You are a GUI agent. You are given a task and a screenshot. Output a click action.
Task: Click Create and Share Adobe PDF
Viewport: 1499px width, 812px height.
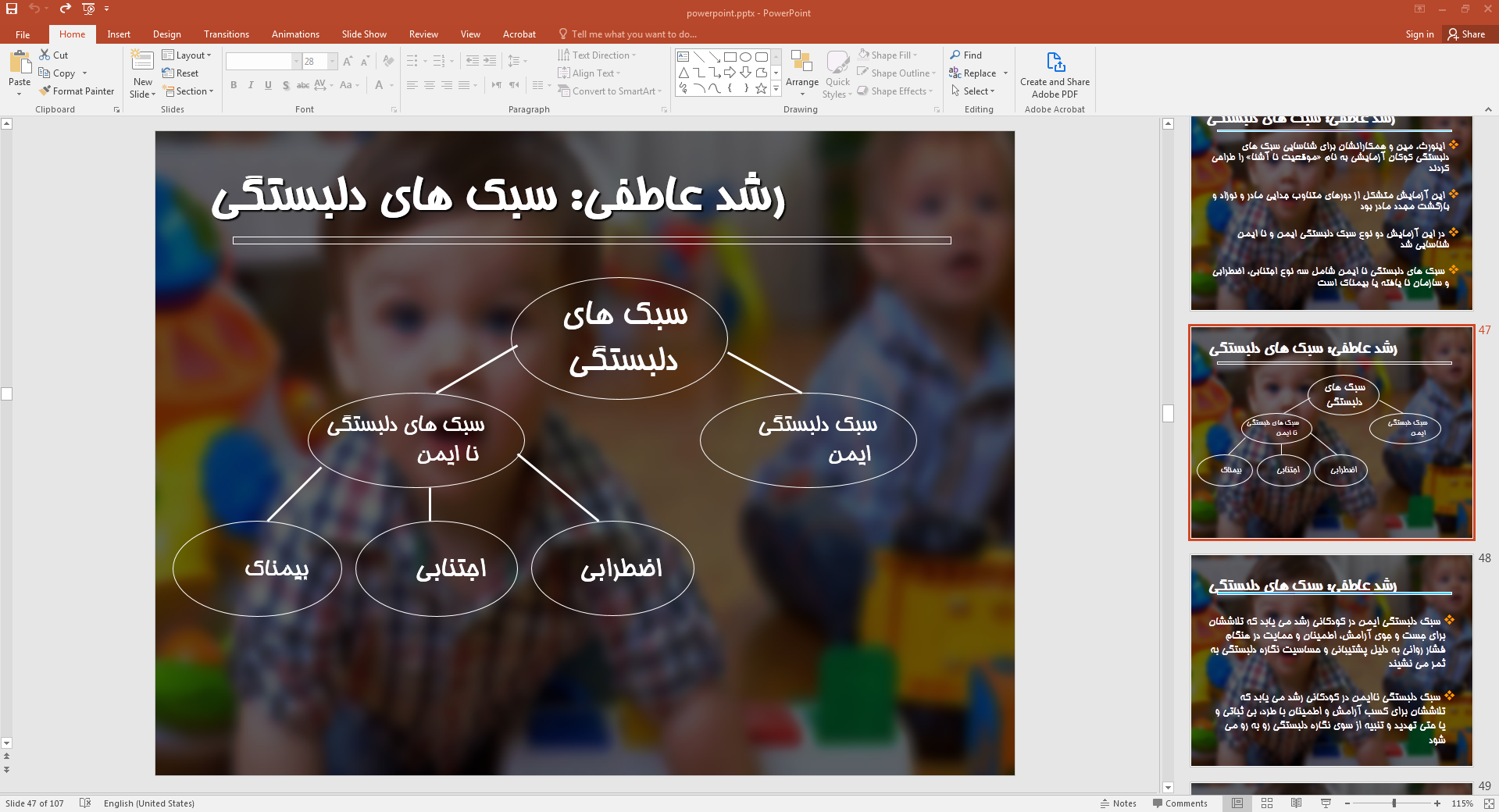(x=1055, y=75)
